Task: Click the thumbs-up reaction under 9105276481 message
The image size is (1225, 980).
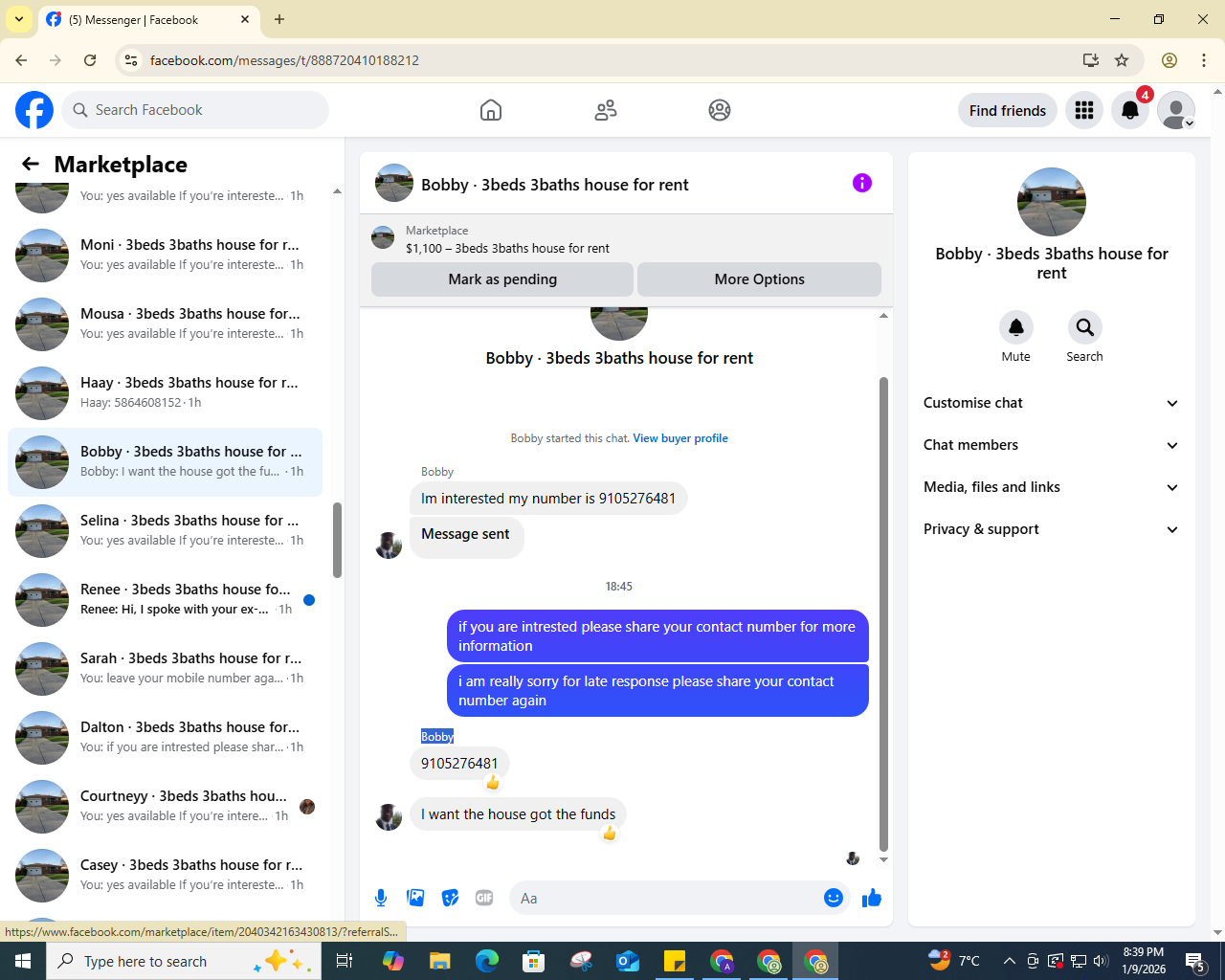Action: [493, 783]
